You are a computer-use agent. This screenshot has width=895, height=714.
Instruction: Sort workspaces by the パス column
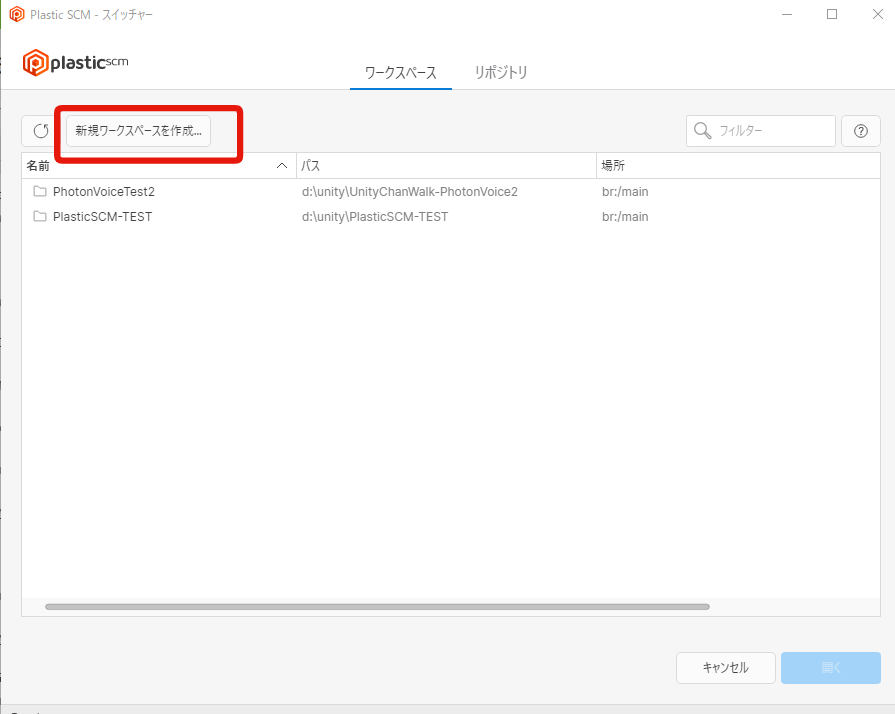click(x=313, y=165)
